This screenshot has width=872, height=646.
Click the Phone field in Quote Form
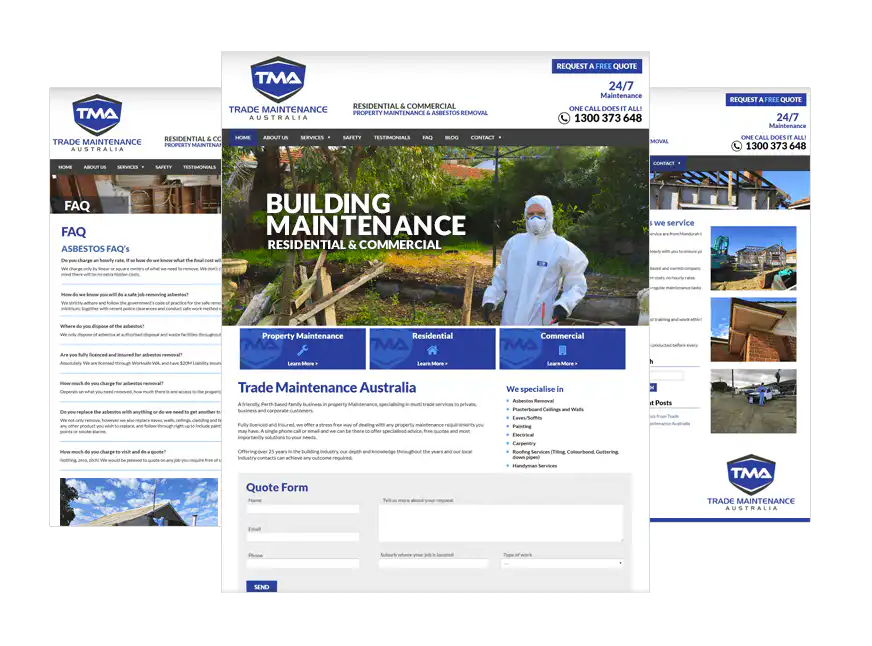(x=303, y=563)
